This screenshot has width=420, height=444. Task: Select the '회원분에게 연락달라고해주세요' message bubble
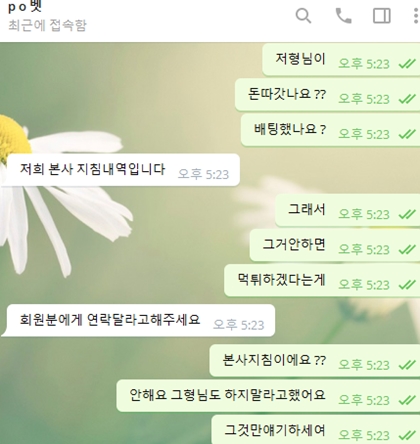coord(138,320)
